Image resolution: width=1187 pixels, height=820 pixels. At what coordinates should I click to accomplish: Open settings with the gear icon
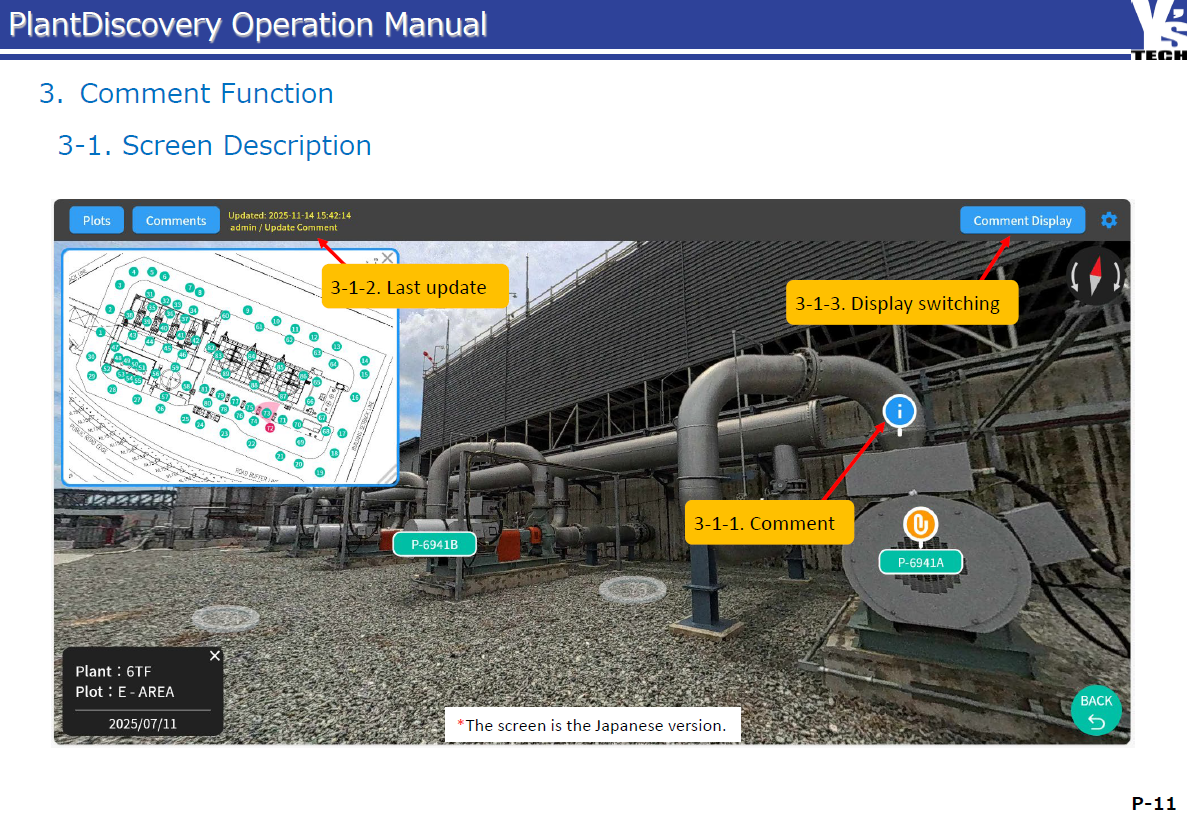1109,221
